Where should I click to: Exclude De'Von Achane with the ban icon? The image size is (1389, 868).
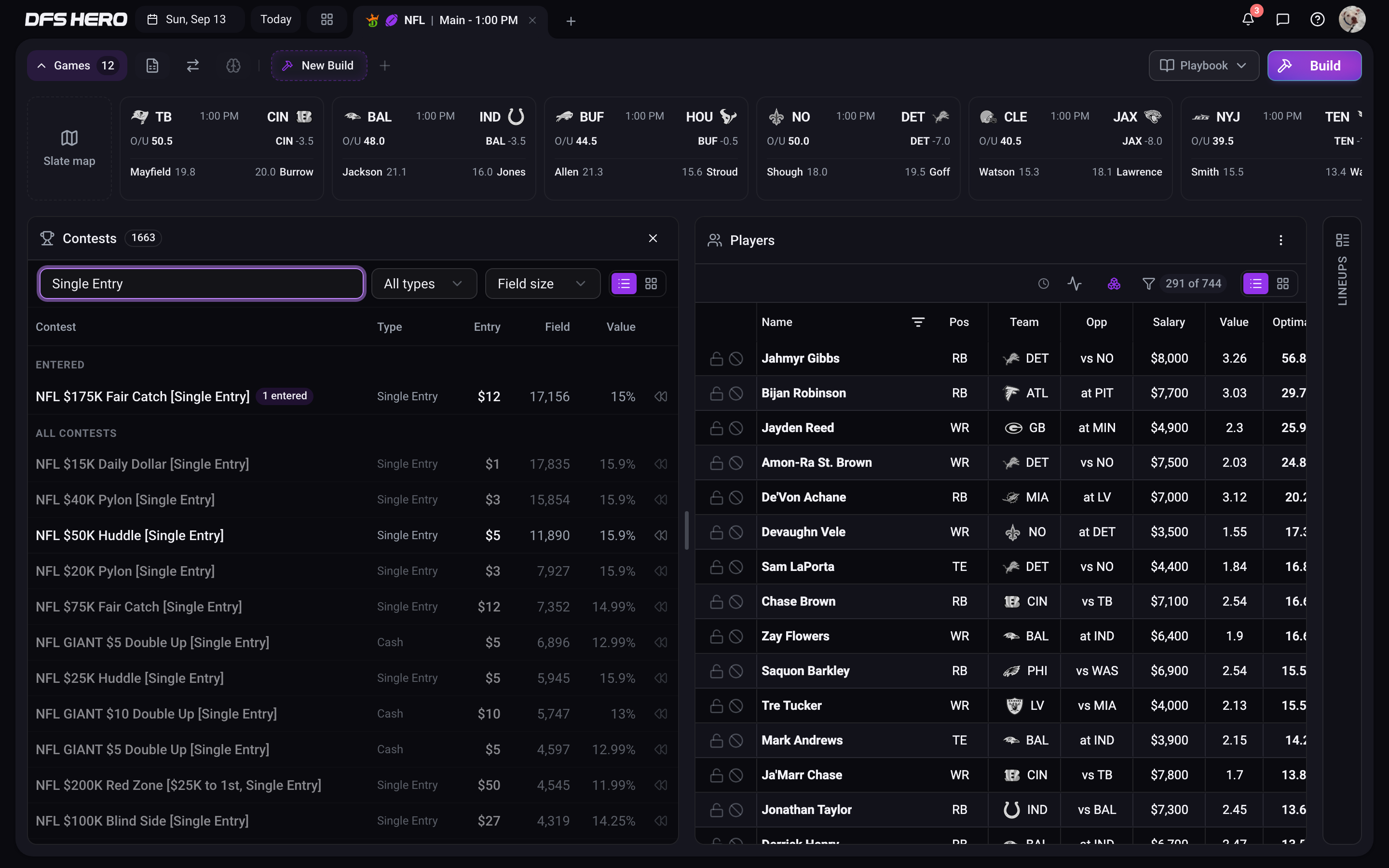tap(736, 498)
